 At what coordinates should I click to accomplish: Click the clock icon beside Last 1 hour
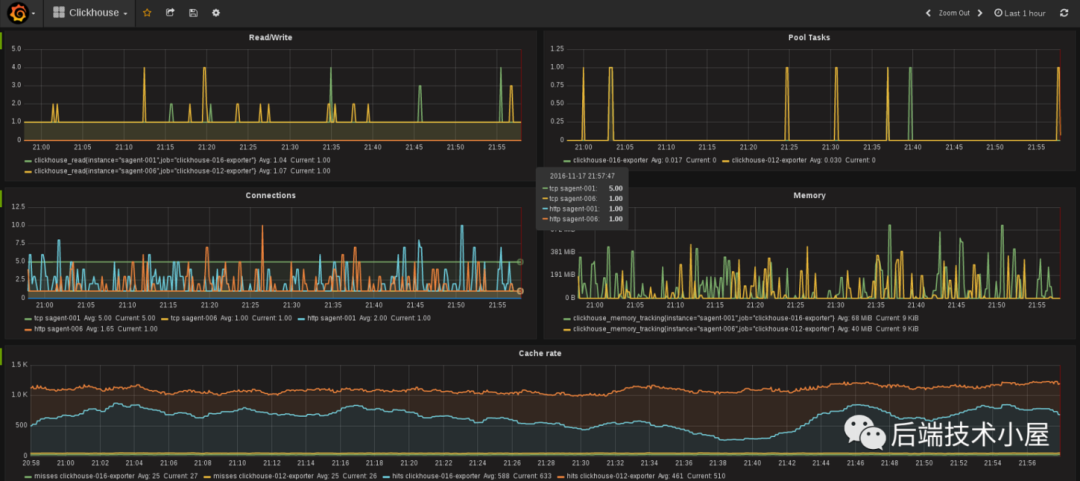tap(998, 13)
